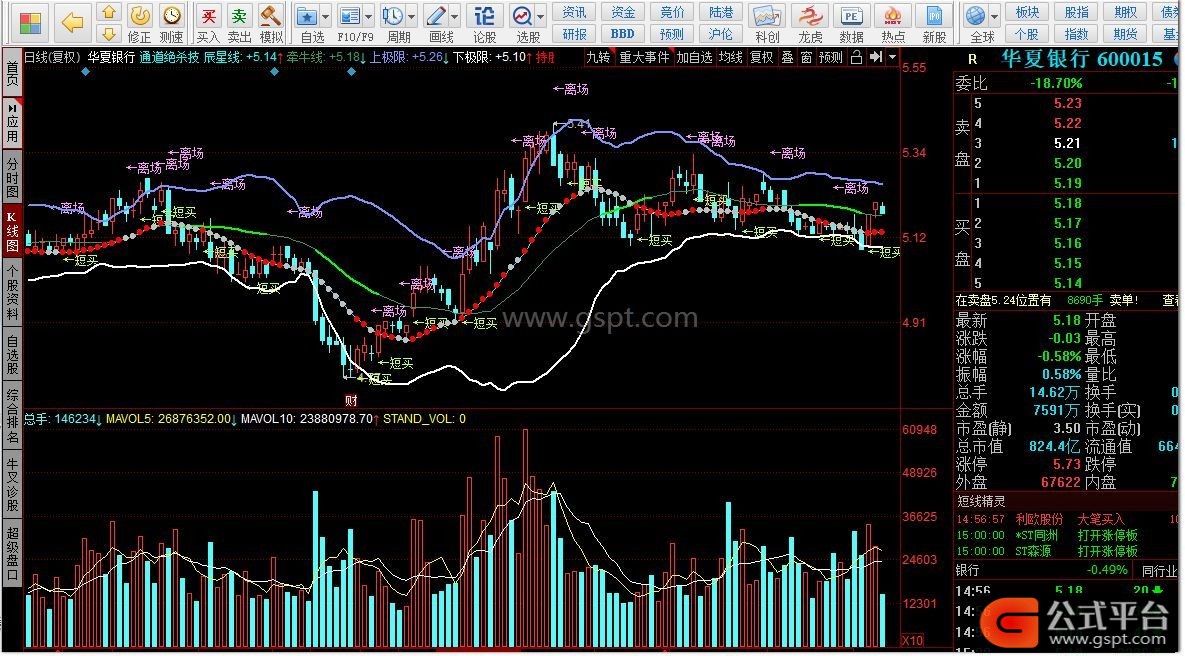This screenshot has width=1185, height=656.
Task: Switch to the 分时图 sidebar tab
Action: tap(12, 176)
